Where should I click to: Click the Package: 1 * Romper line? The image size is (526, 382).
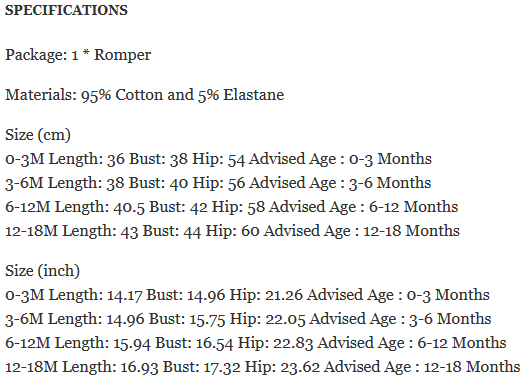point(78,55)
